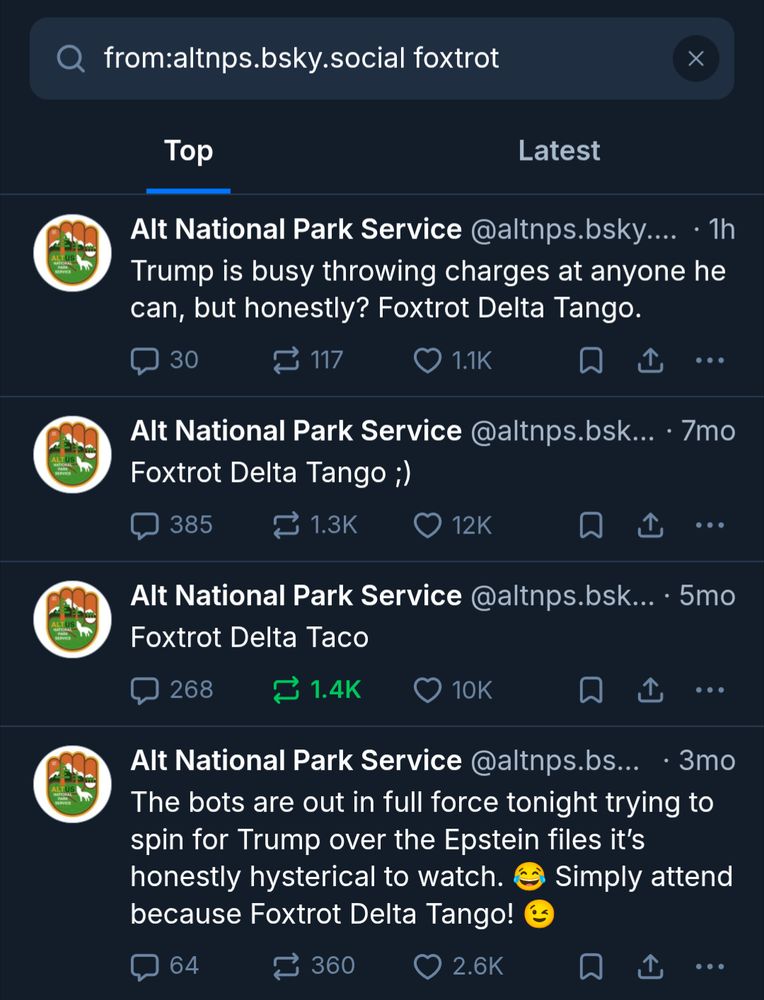Select the Top tab

click(x=188, y=150)
